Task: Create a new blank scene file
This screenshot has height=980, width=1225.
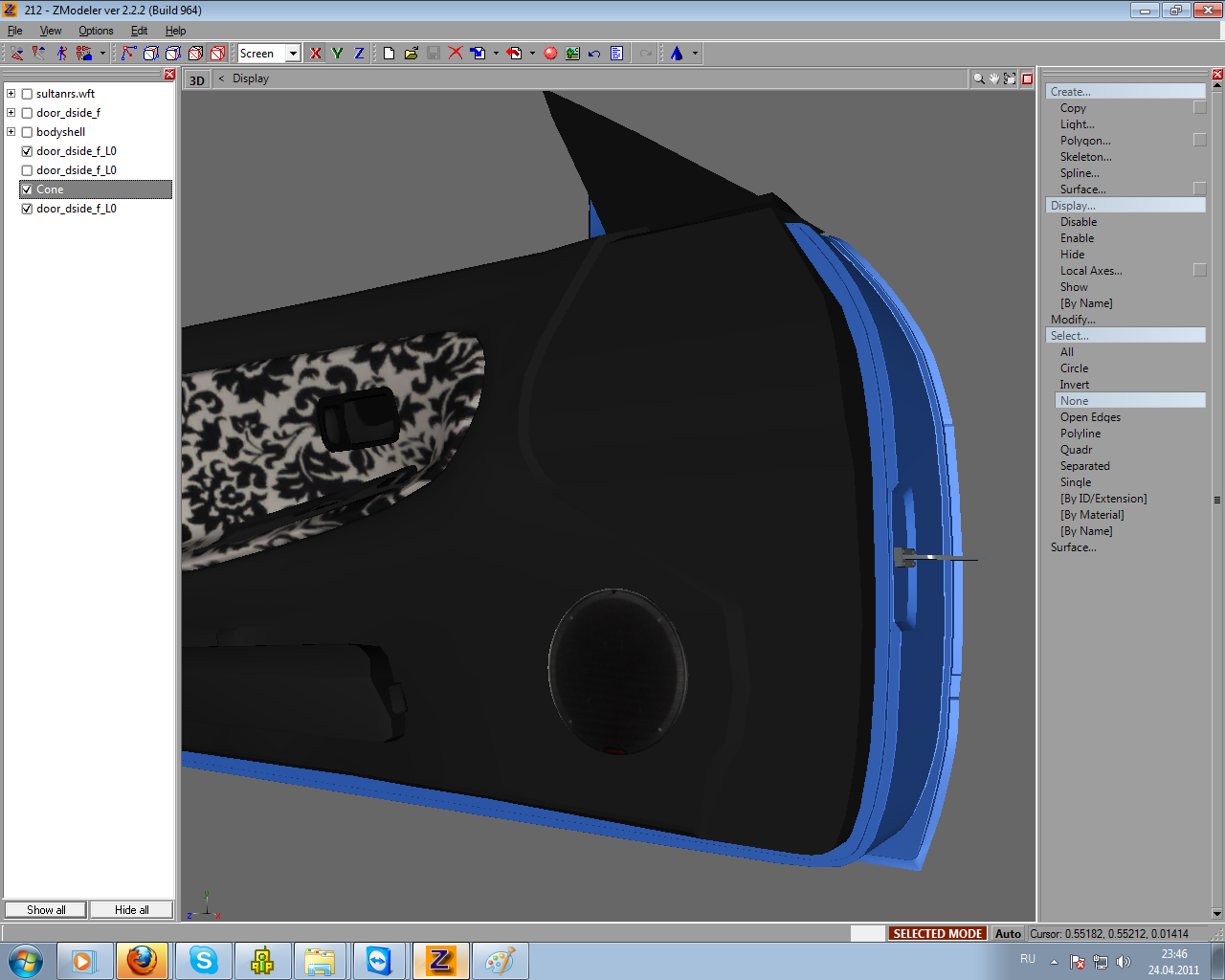Action: click(390, 54)
